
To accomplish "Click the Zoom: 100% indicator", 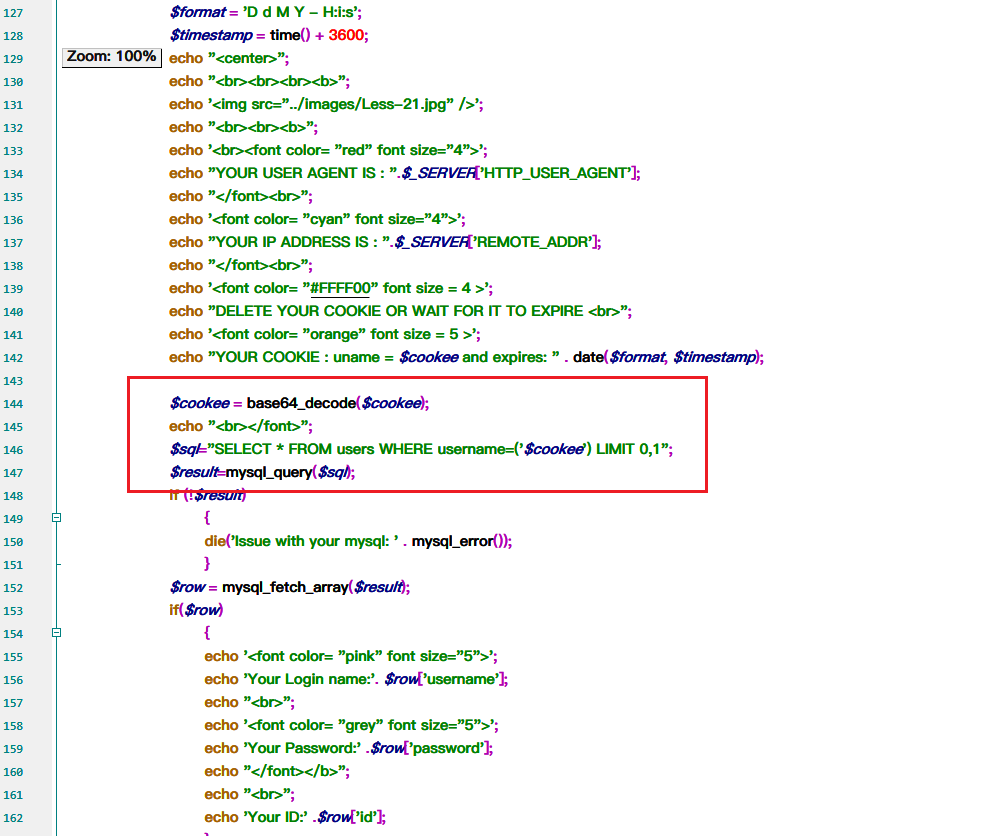I will click(111, 57).
